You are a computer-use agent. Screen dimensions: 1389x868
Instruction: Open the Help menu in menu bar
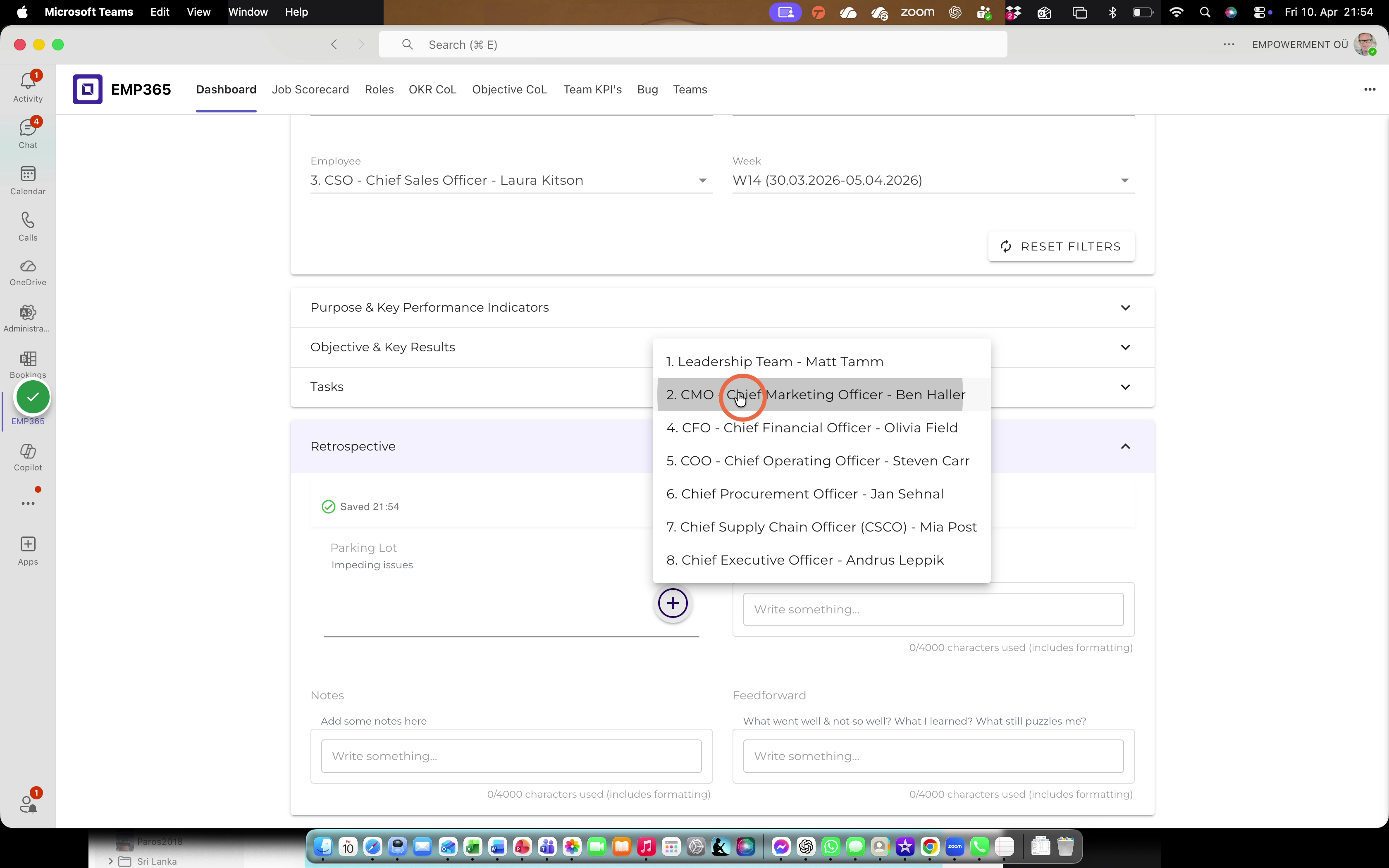point(296,12)
